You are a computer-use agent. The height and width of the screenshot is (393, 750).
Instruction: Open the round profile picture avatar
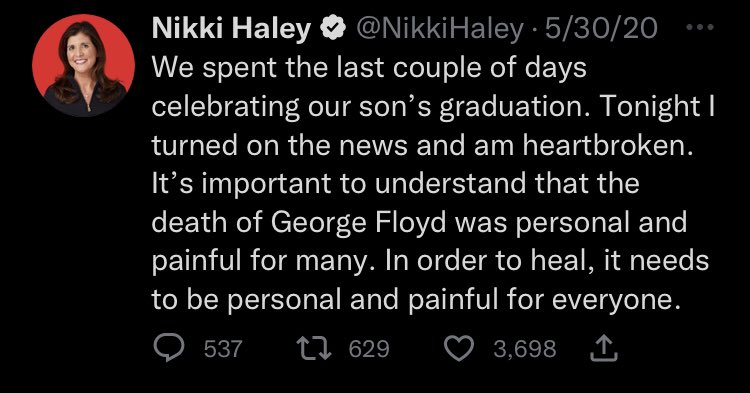pyautogui.click(x=84, y=66)
